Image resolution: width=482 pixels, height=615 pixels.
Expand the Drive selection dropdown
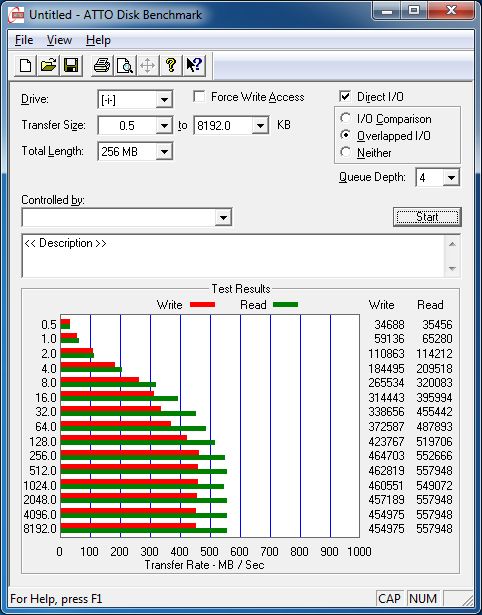pyautogui.click(x=164, y=100)
